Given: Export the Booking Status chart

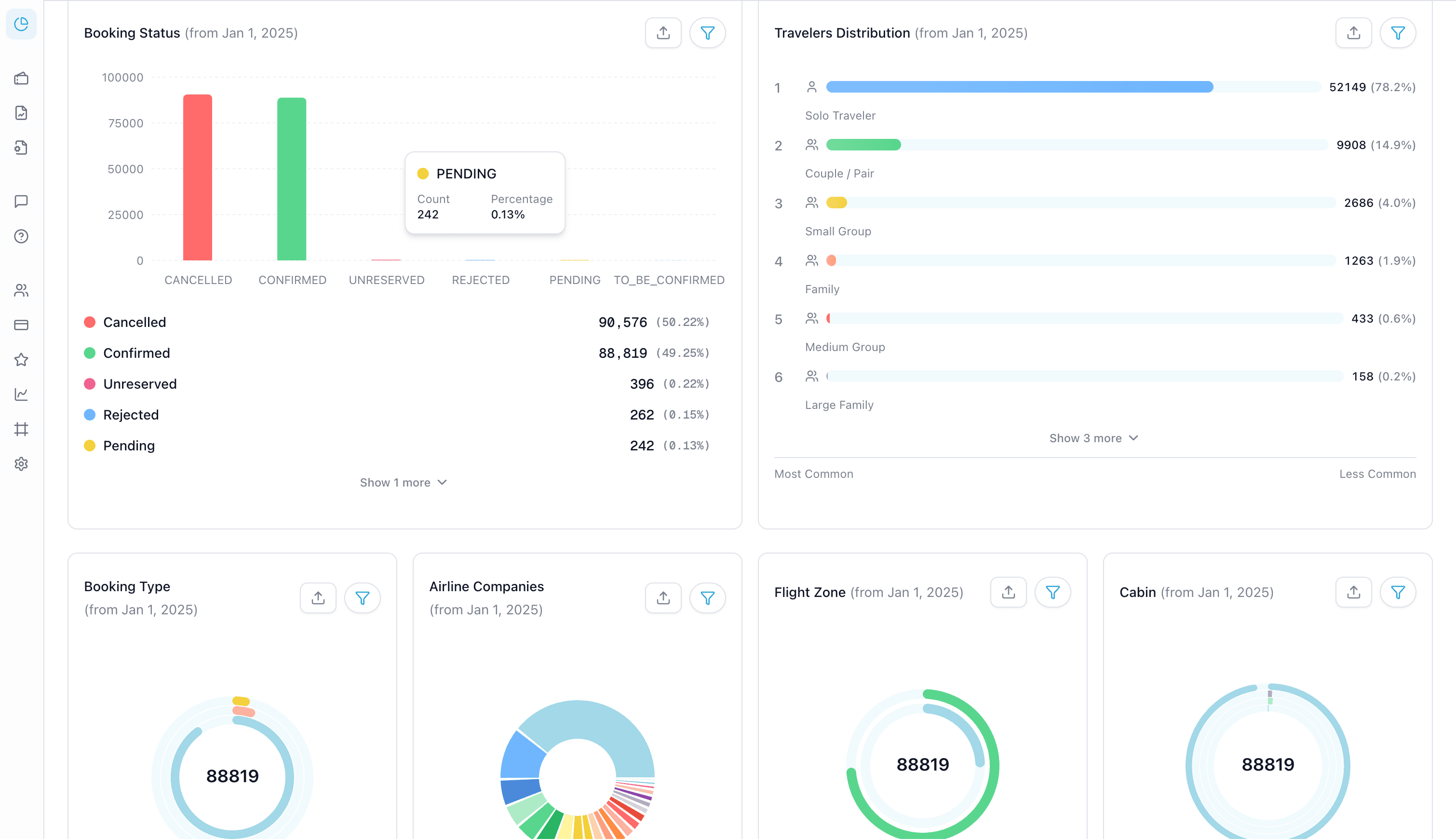Looking at the screenshot, I should (663, 33).
